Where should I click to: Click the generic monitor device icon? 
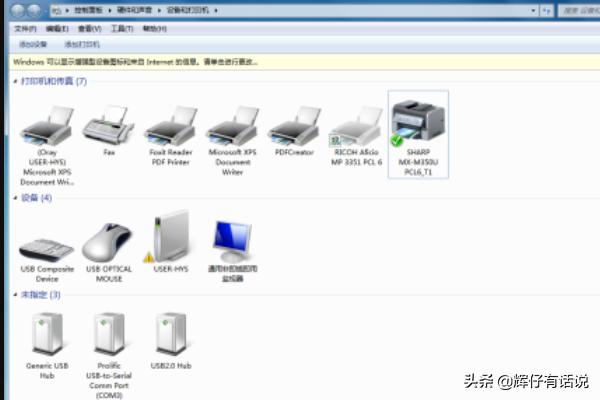231,242
